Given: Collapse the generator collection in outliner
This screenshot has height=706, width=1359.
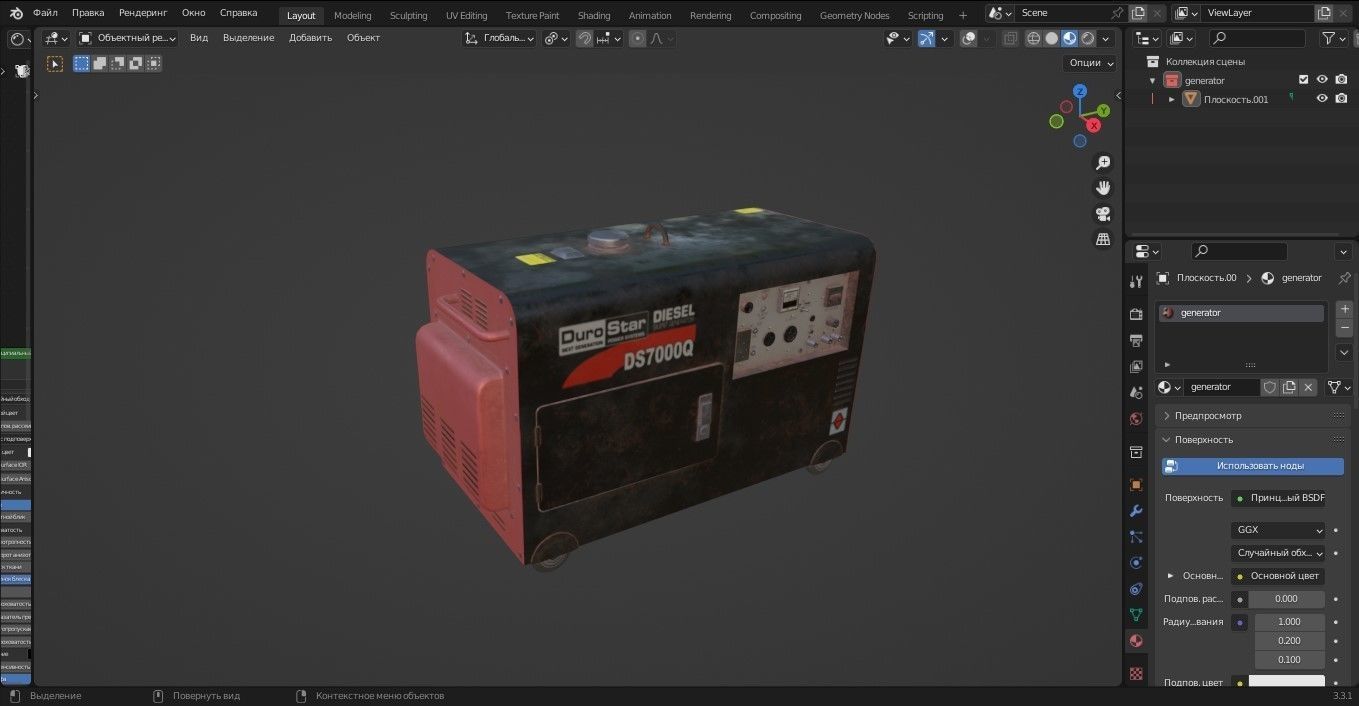Looking at the screenshot, I should [1153, 81].
